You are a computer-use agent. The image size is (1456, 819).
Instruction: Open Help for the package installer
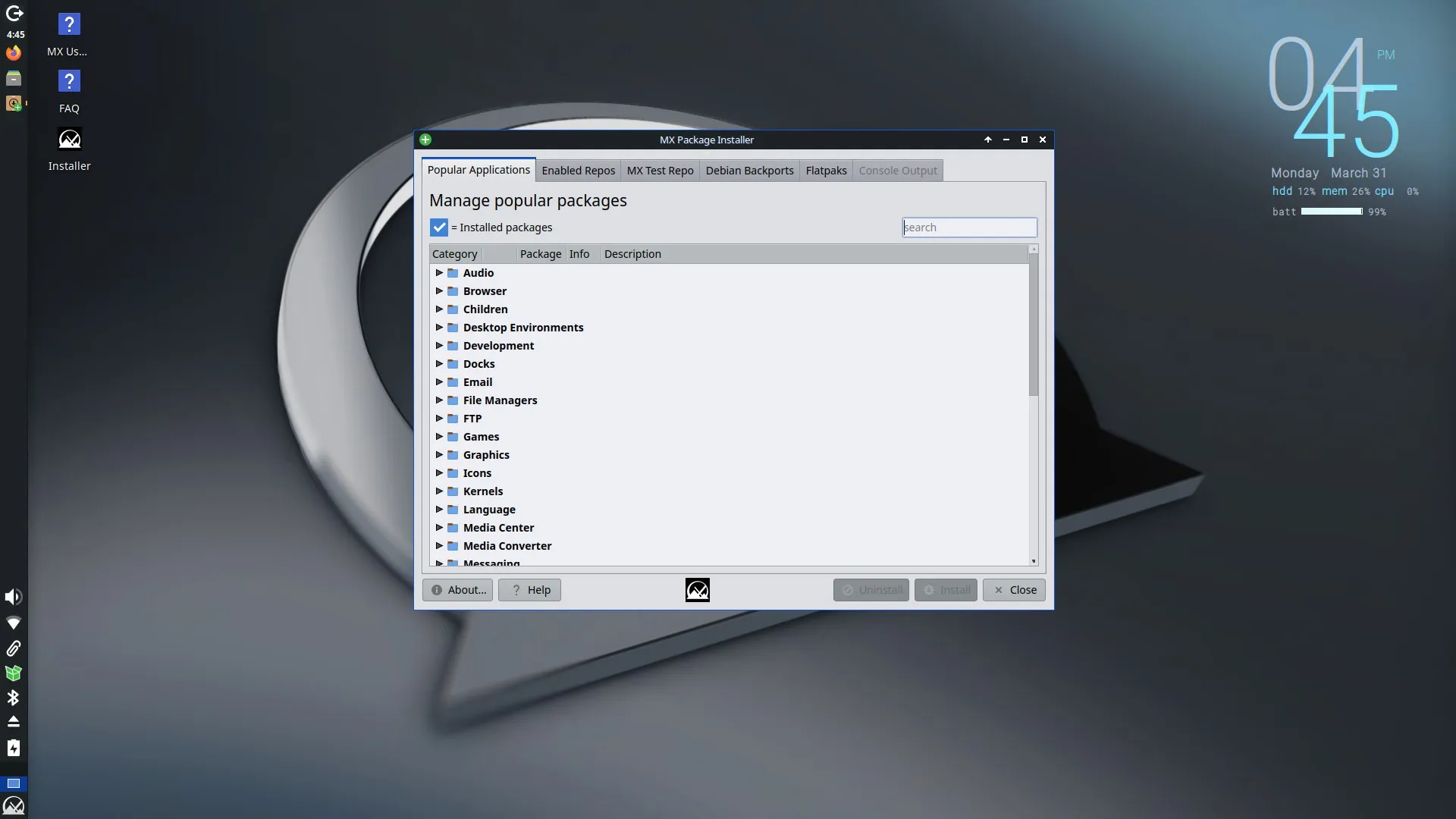[530, 590]
